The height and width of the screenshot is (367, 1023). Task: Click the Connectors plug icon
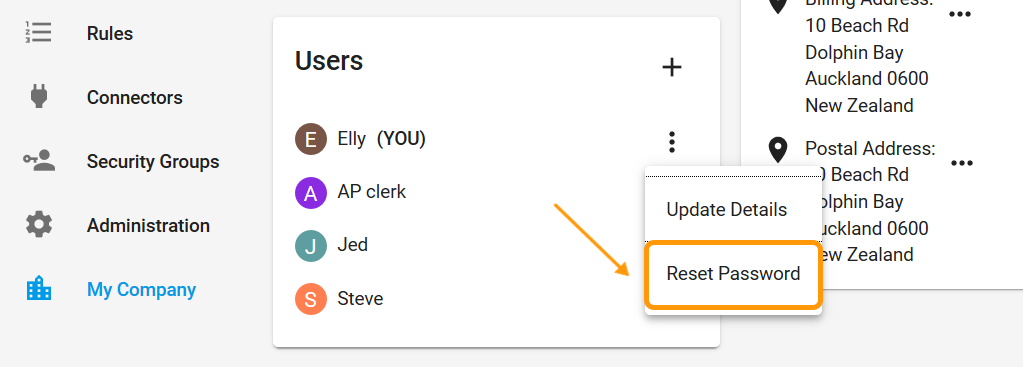pos(38,96)
